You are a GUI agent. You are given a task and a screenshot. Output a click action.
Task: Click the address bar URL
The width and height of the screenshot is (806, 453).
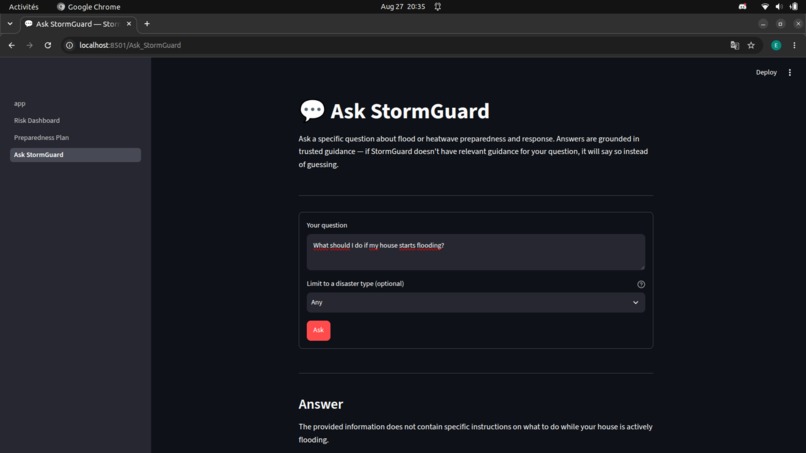click(130, 45)
